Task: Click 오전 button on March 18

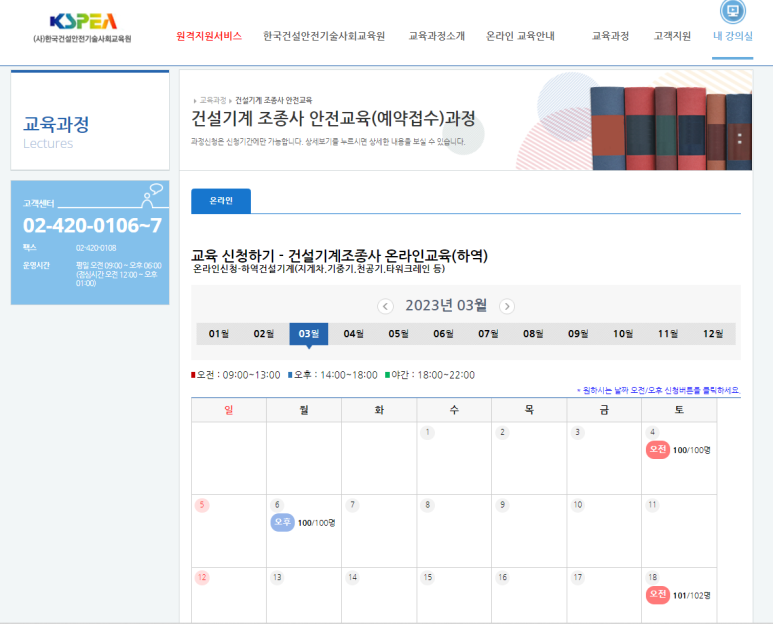Action: [x=658, y=594]
